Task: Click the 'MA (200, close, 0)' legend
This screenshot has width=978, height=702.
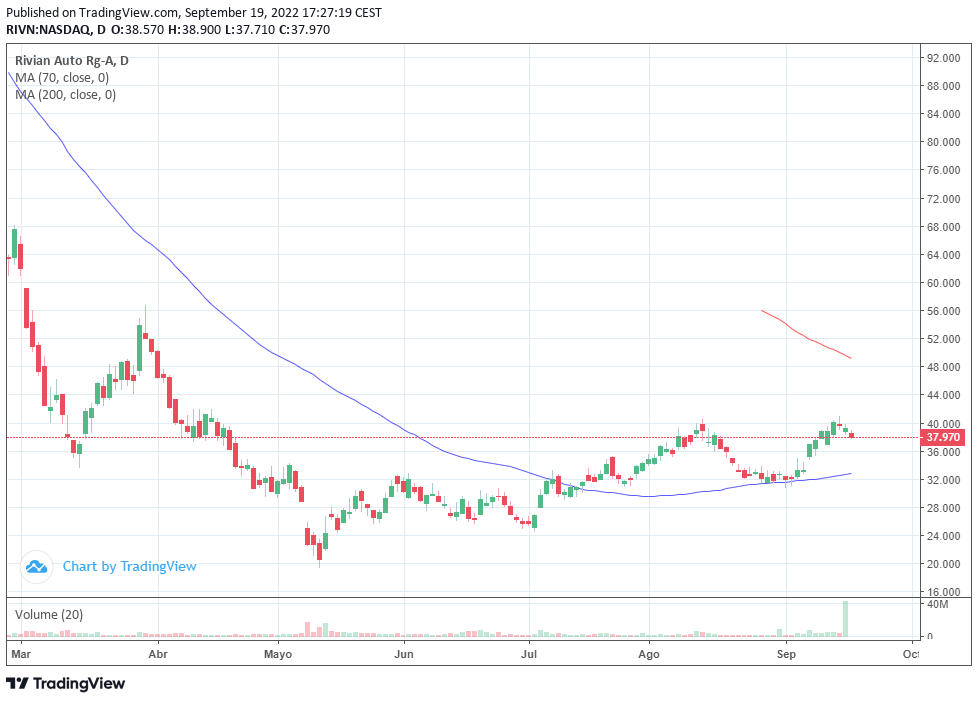Action: [65, 94]
